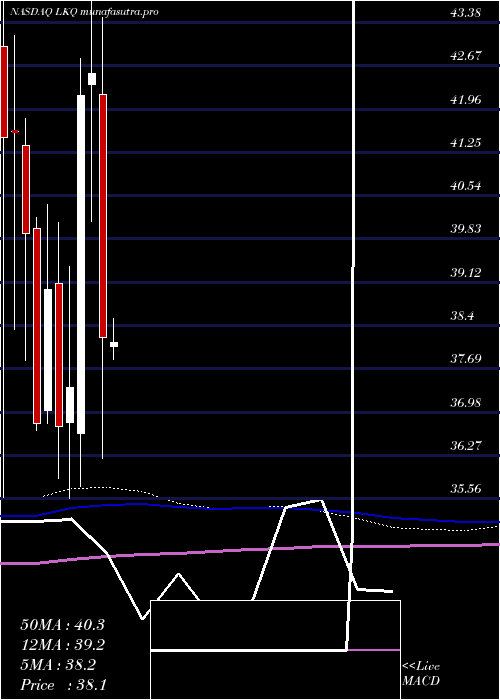Select the 'NASDAQ LKQ munafasutra.pro' chart title
Viewport: 500px width, 700px height.
point(84,12)
